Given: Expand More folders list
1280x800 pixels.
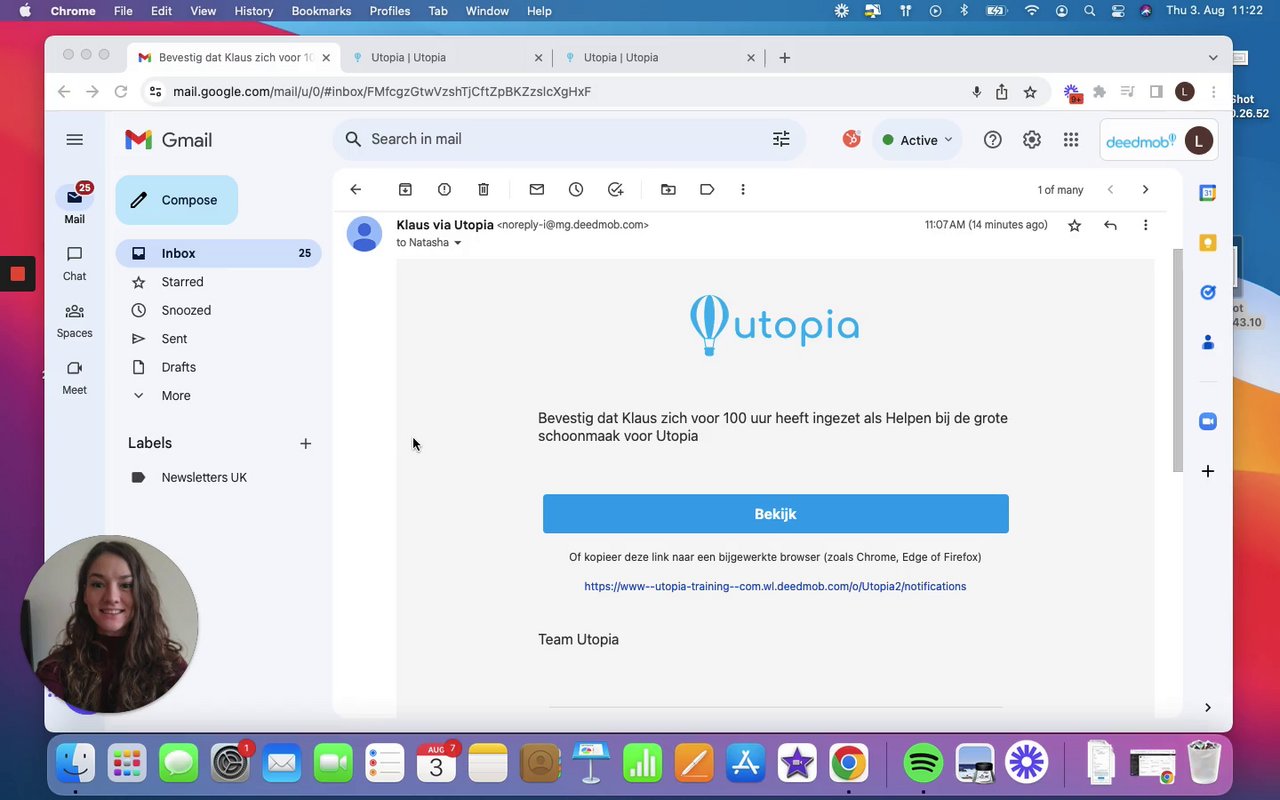Looking at the screenshot, I should [218, 395].
